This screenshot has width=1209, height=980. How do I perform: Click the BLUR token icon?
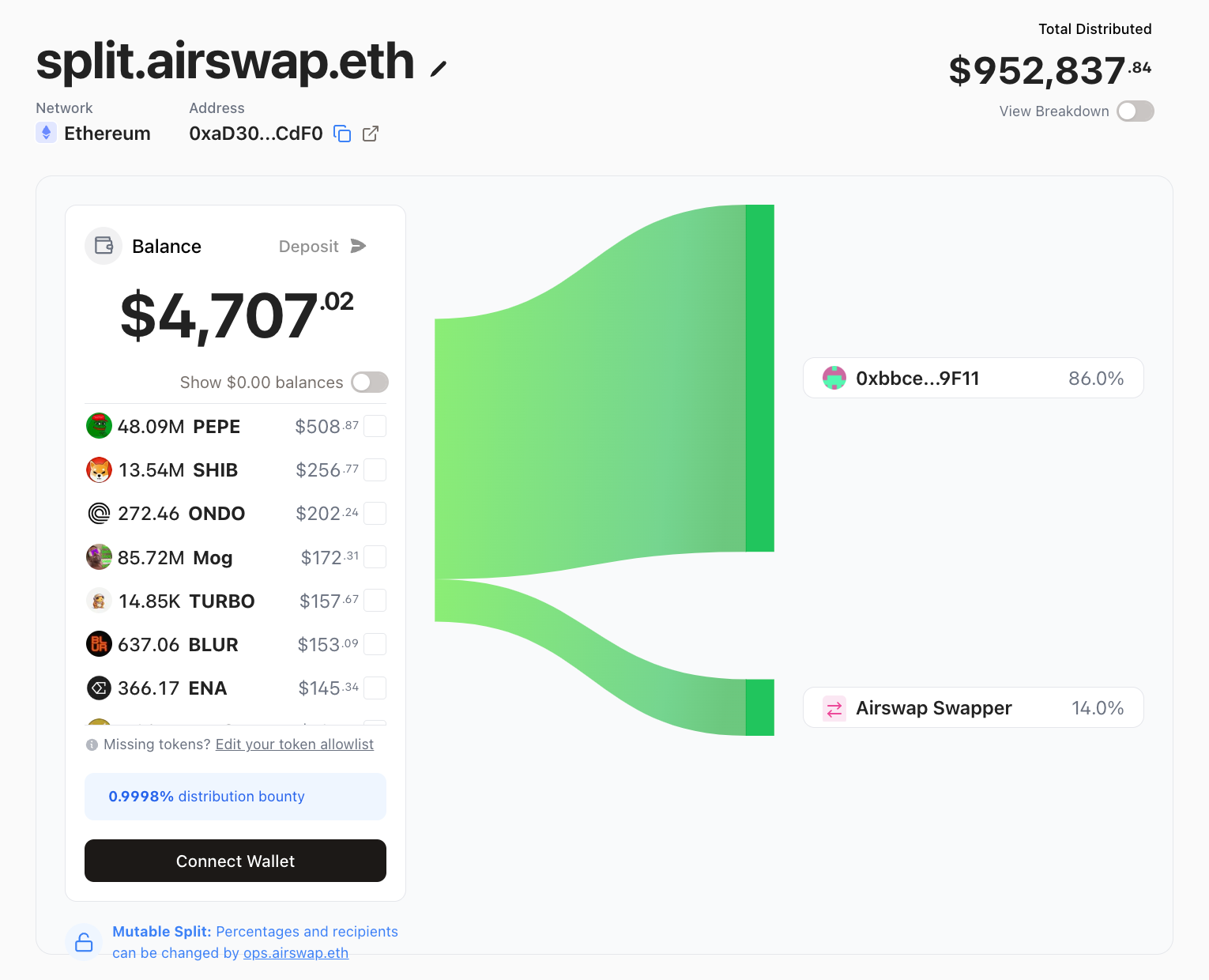click(99, 644)
